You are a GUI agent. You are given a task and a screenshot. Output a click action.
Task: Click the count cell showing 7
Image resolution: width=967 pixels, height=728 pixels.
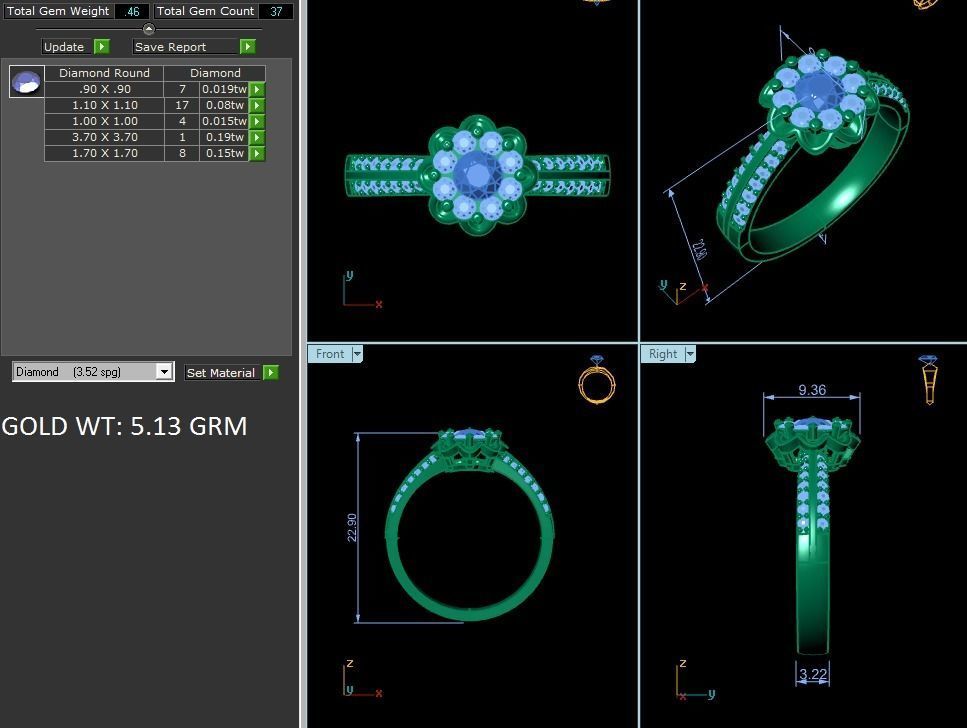click(x=182, y=89)
